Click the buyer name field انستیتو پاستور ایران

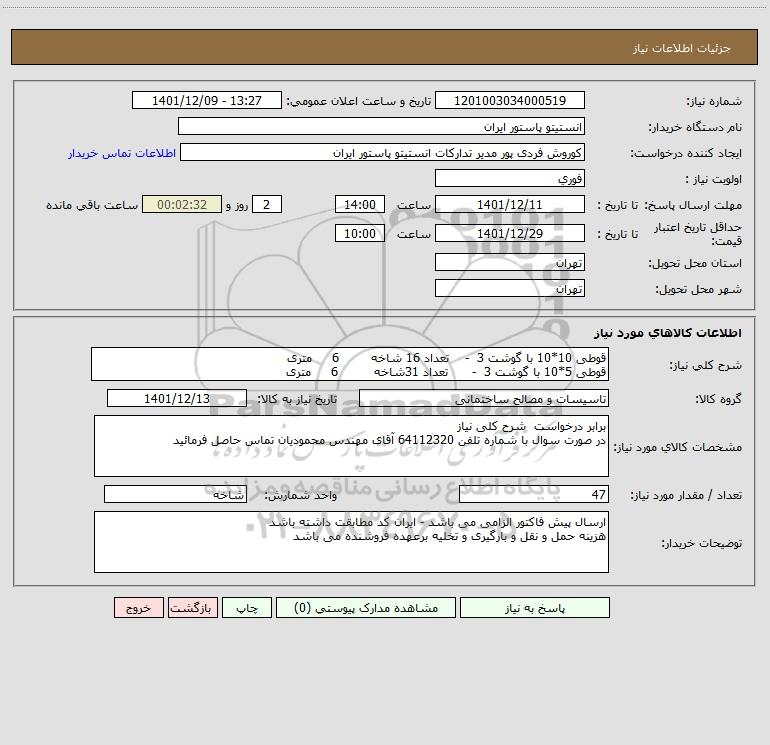pos(381,126)
